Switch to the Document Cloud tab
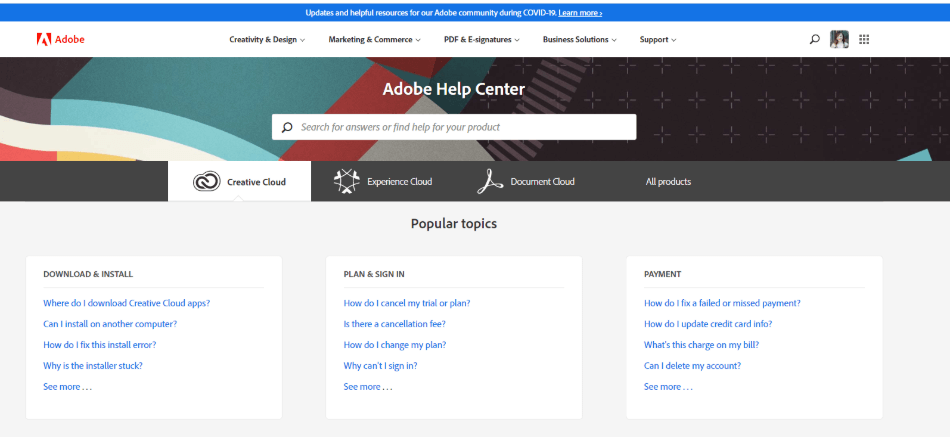Screen dimensions: 950x437 click(526, 181)
